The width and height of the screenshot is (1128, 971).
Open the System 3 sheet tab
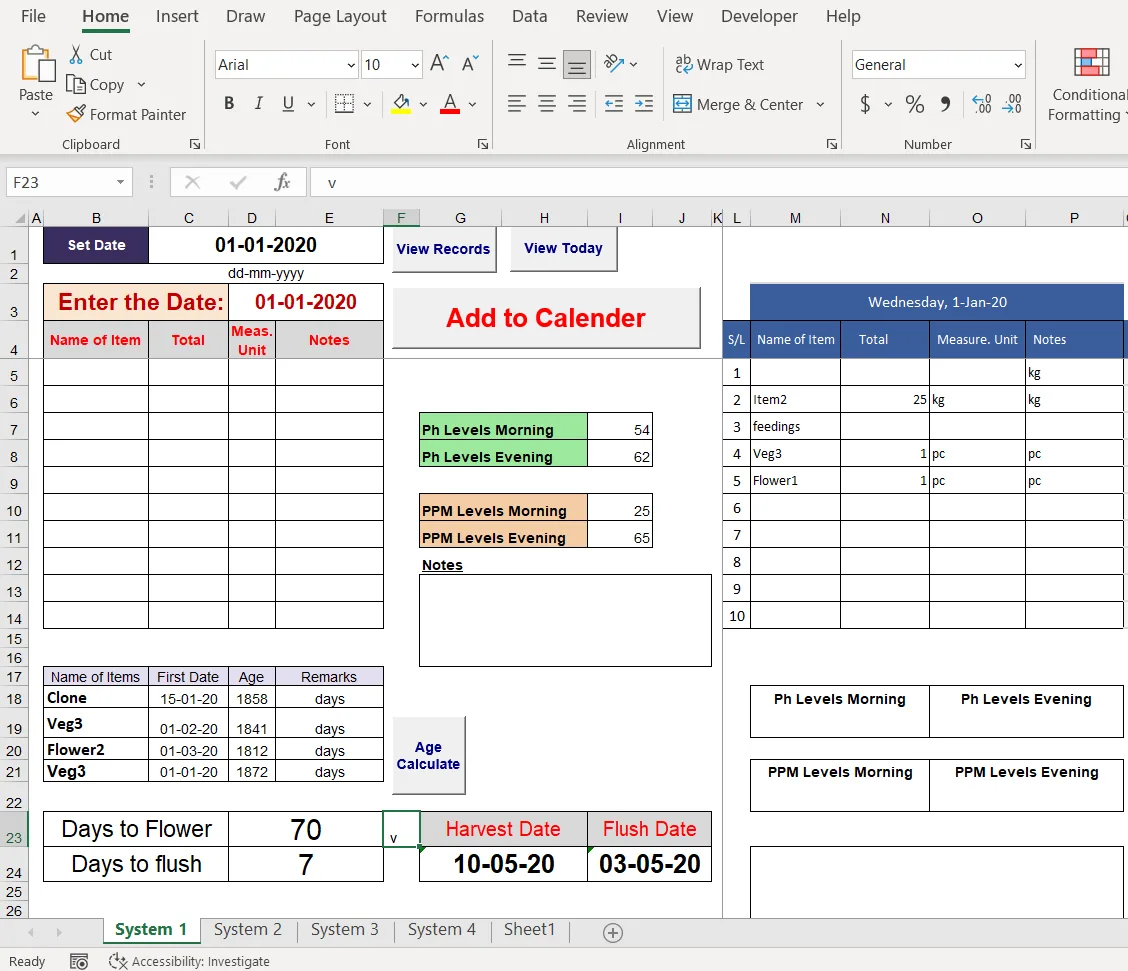[x=344, y=929]
